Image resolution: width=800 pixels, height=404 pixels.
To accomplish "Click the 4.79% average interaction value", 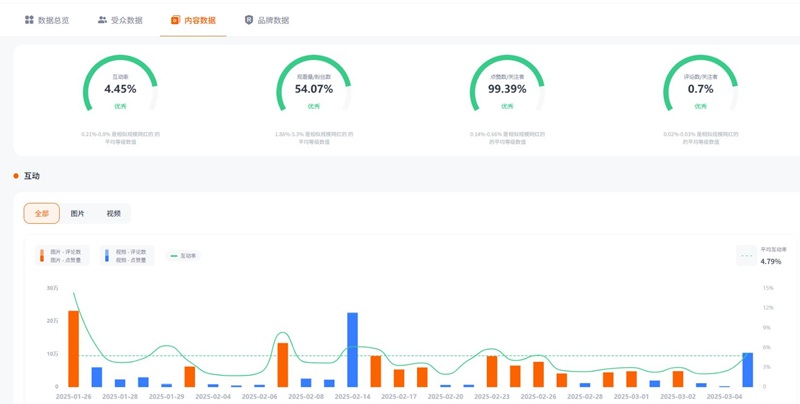I will pos(770,262).
